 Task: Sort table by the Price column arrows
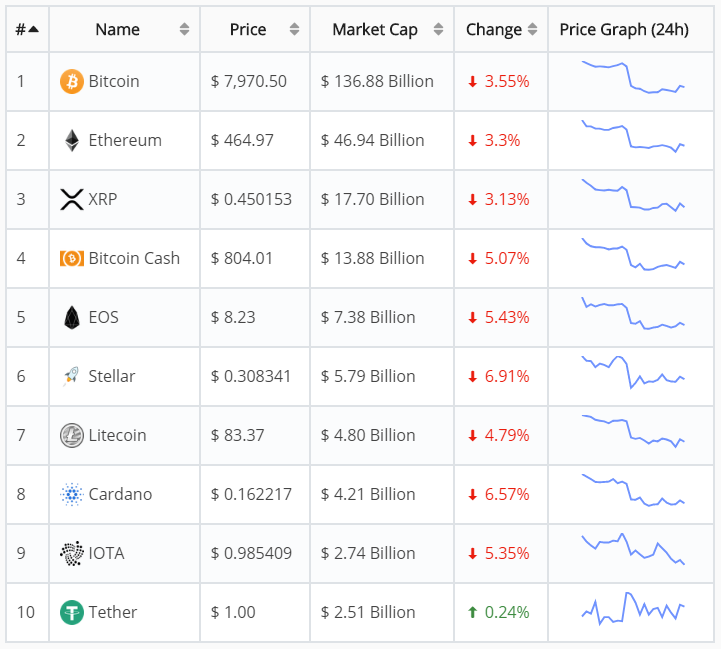(293, 29)
